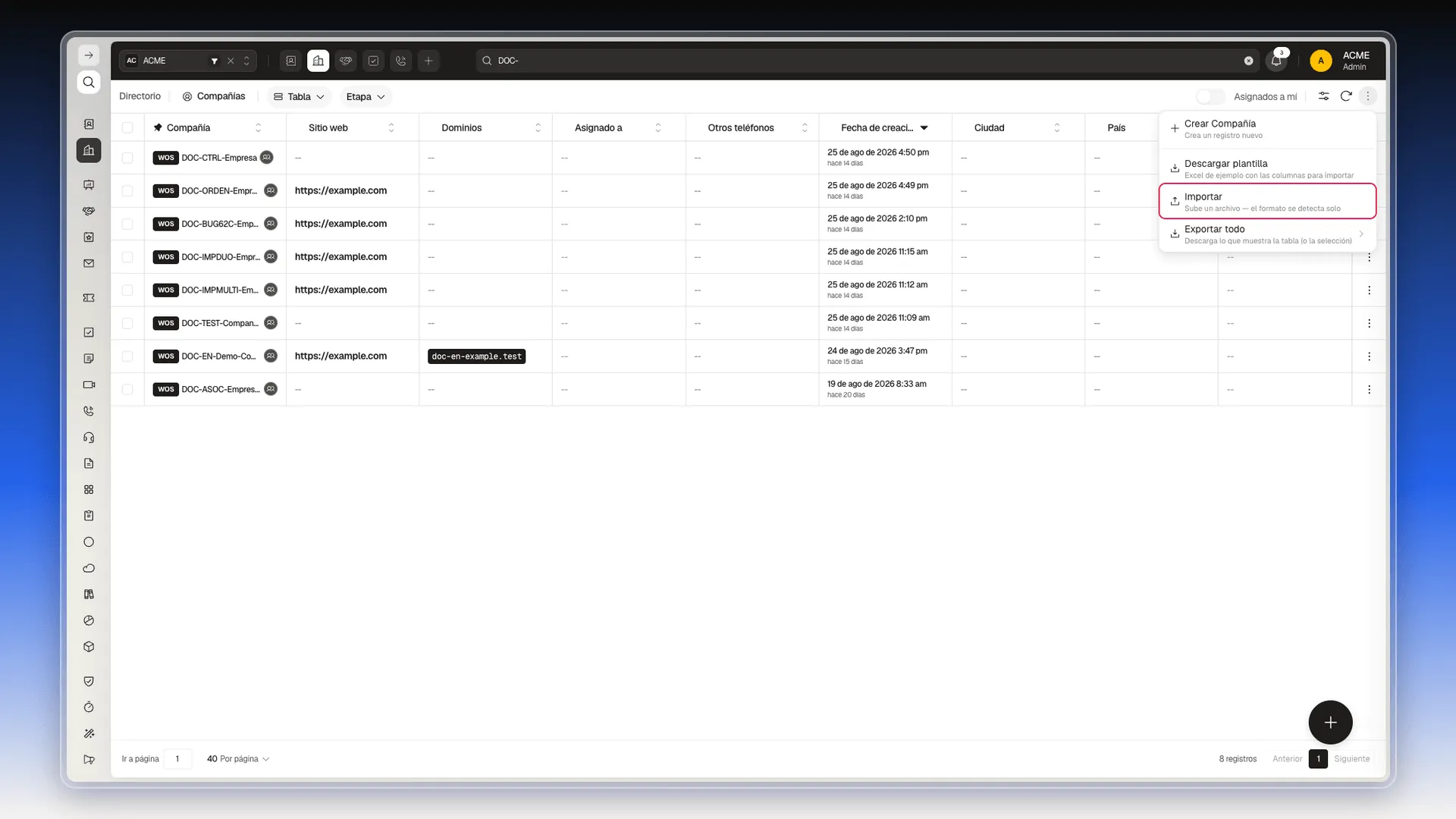Click the sidebar search magnifier icon

pyautogui.click(x=89, y=82)
